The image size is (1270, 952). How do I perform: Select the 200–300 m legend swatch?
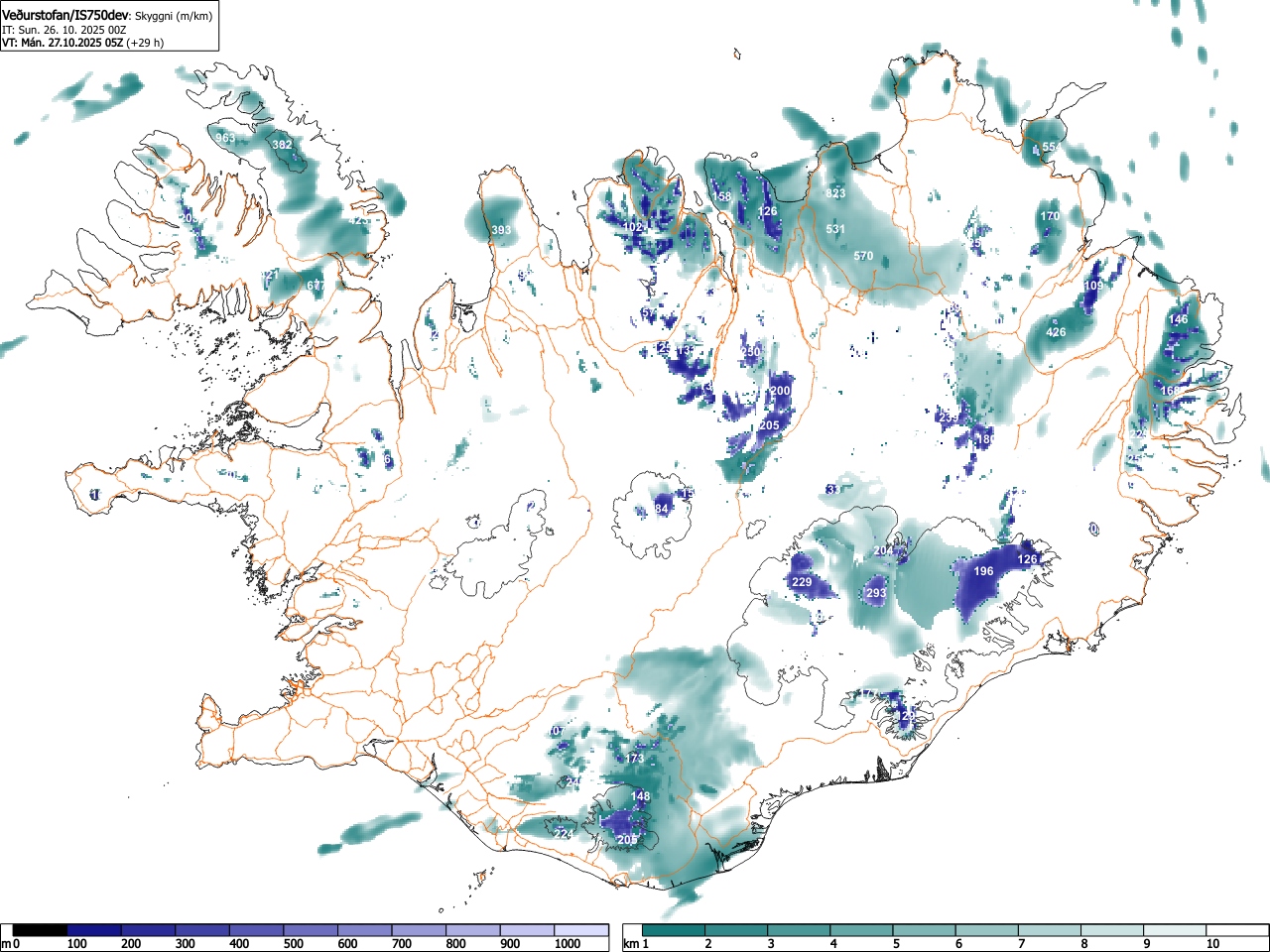[149, 930]
